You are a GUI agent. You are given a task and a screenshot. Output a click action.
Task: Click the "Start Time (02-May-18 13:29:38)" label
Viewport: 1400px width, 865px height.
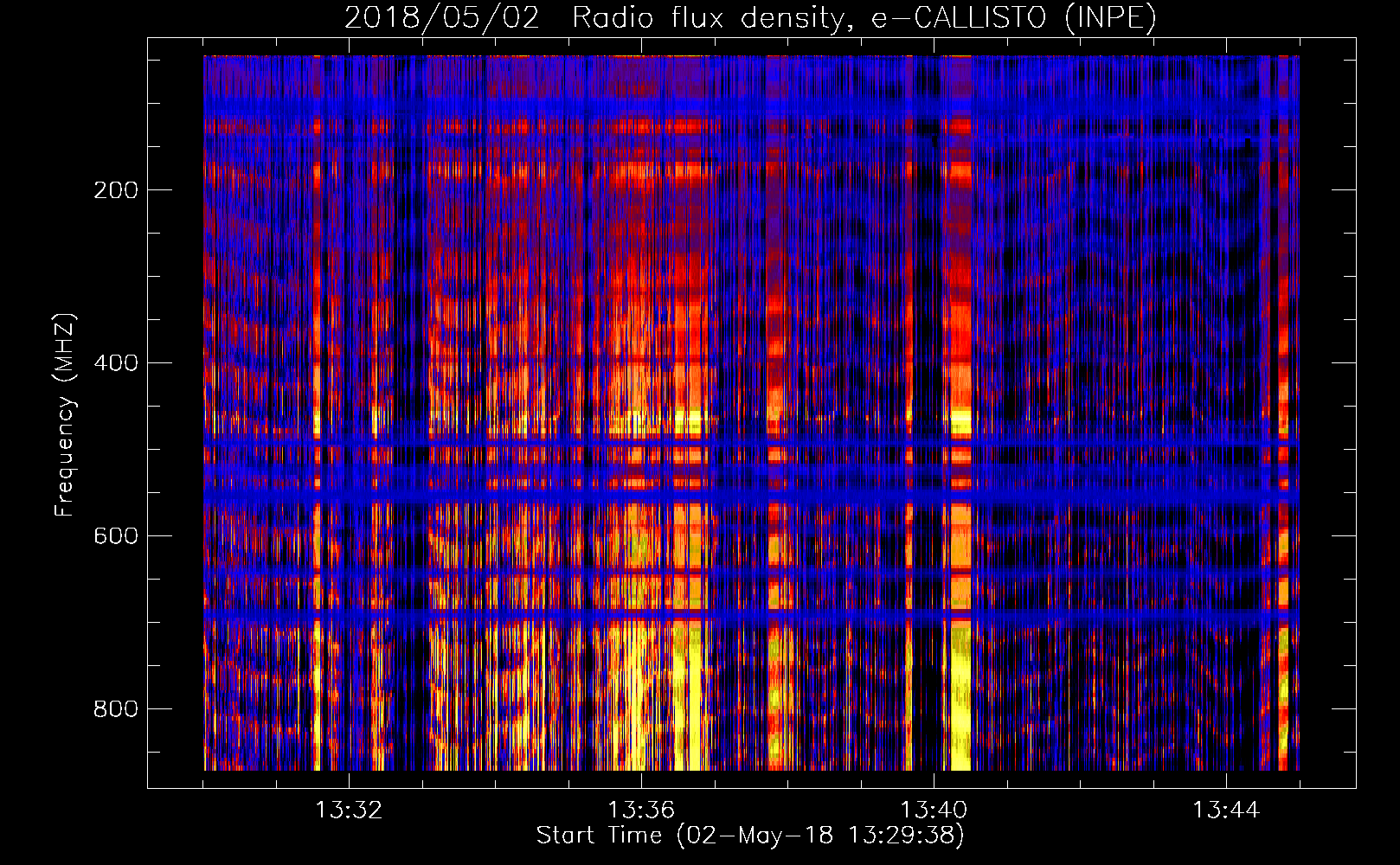750,835
